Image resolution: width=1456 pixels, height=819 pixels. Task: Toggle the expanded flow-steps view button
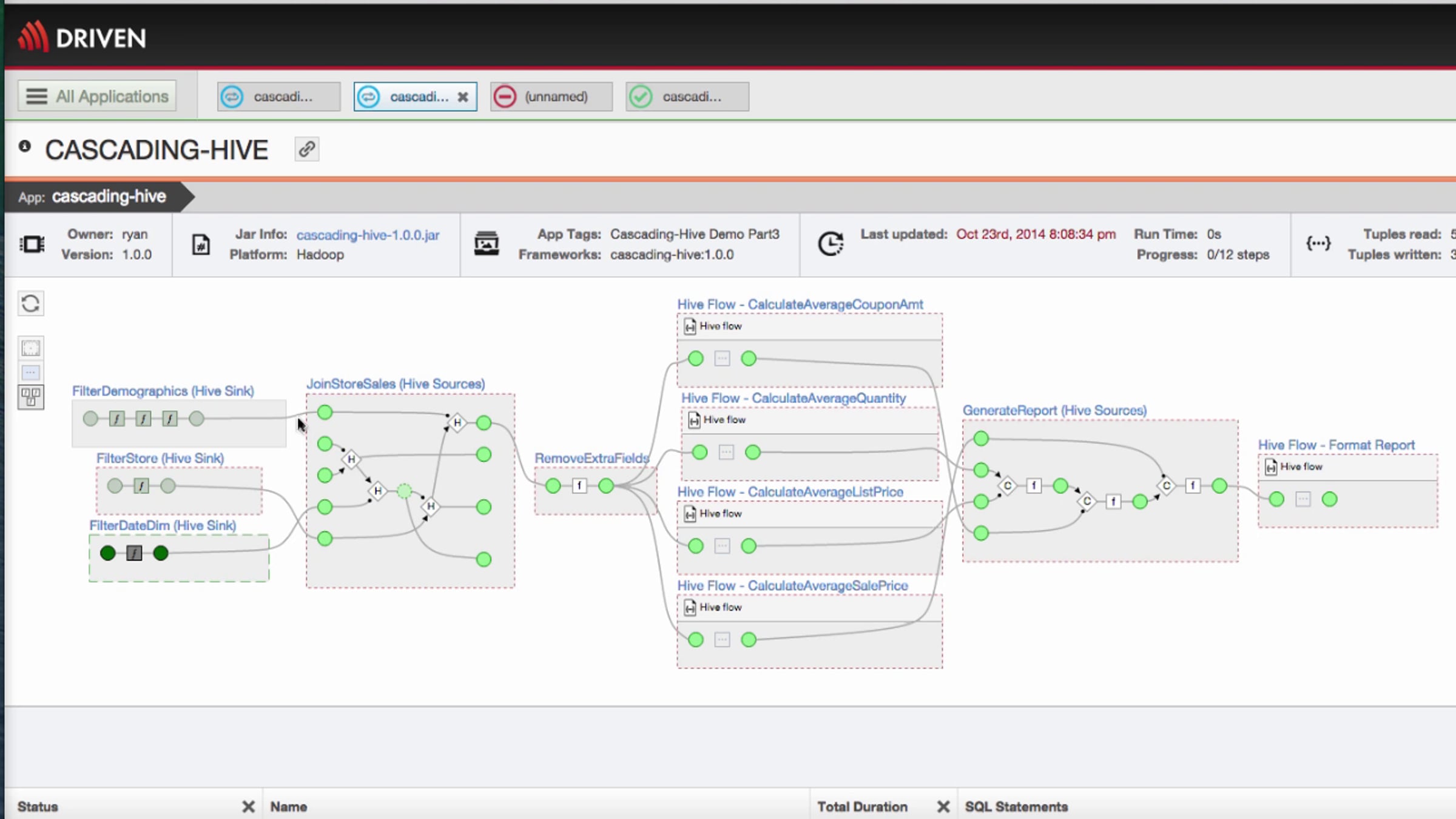pyautogui.click(x=30, y=397)
